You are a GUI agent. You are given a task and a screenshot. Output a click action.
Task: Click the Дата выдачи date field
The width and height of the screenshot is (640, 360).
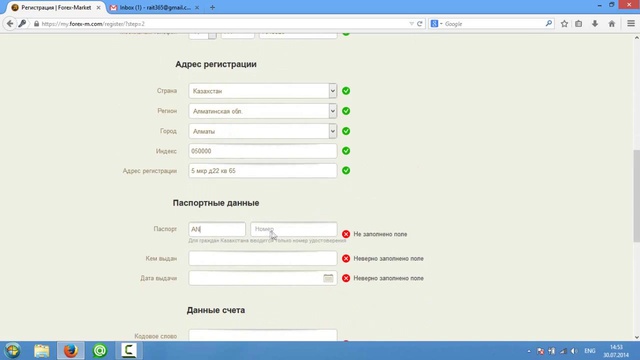pos(262,278)
